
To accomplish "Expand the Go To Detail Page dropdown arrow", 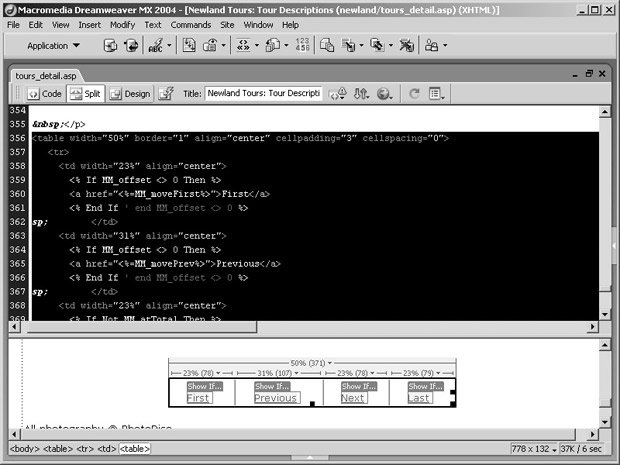I will click(x=286, y=45).
